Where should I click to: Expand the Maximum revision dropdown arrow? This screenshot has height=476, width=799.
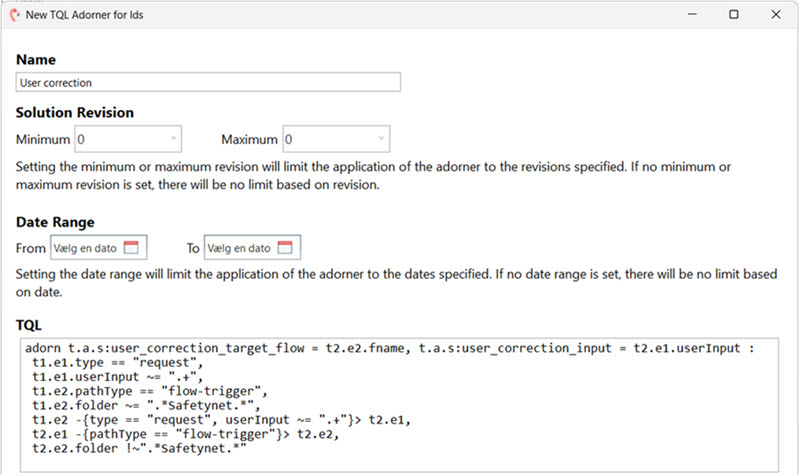point(381,139)
